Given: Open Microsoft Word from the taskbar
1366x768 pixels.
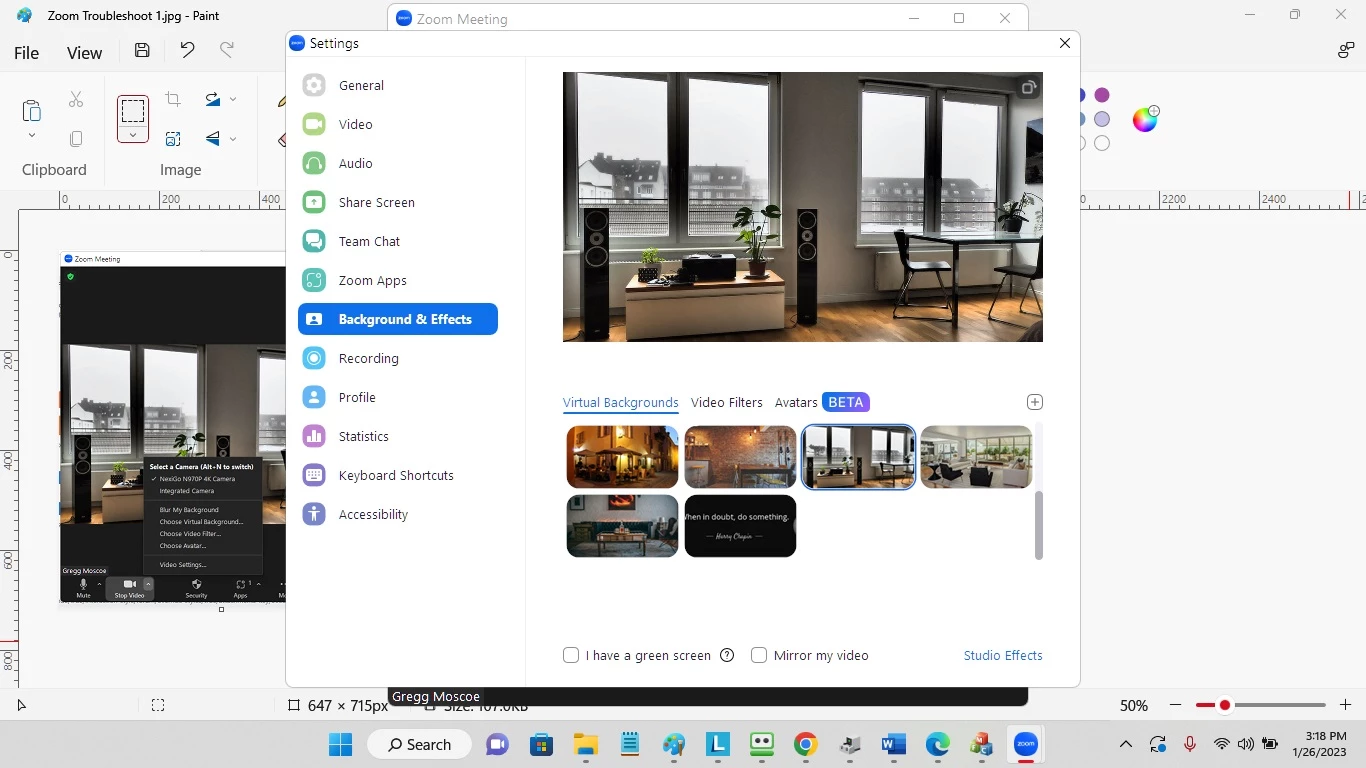Looking at the screenshot, I should (x=893, y=744).
